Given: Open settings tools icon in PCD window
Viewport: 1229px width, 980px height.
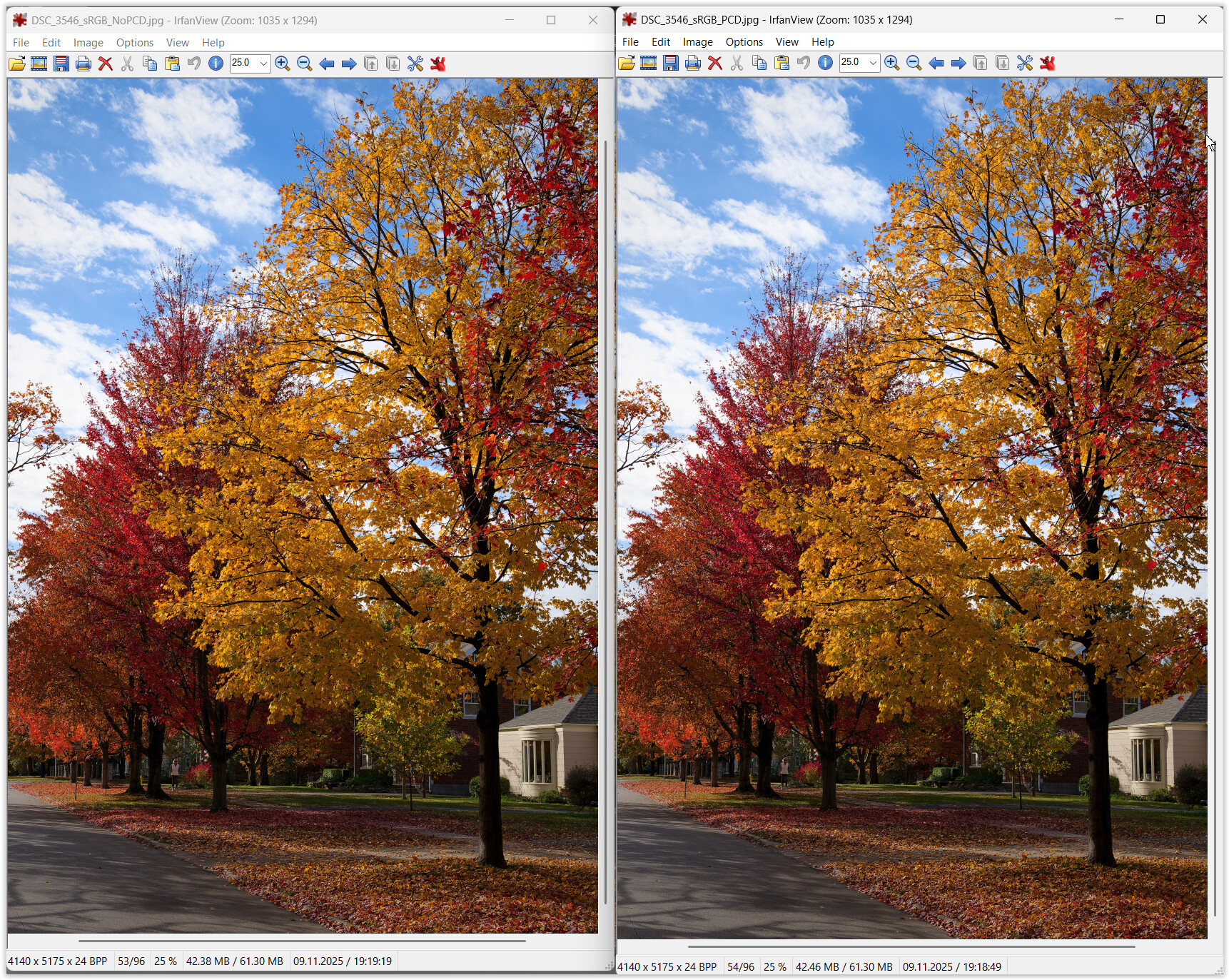Looking at the screenshot, I should pyautogui.click(x=1025, y=64).
